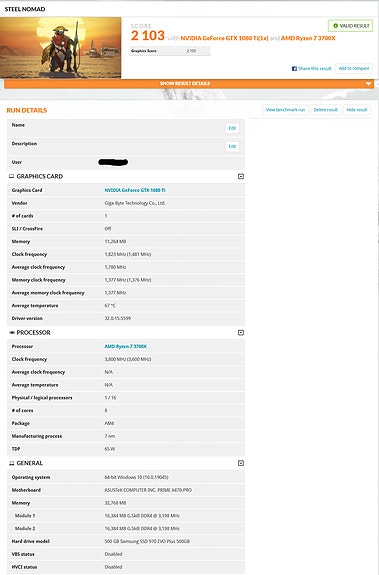Select the Module 2 G.Skill DDR4 value
The width and height of the screenshot is (379, 575).
coord(142,528)
